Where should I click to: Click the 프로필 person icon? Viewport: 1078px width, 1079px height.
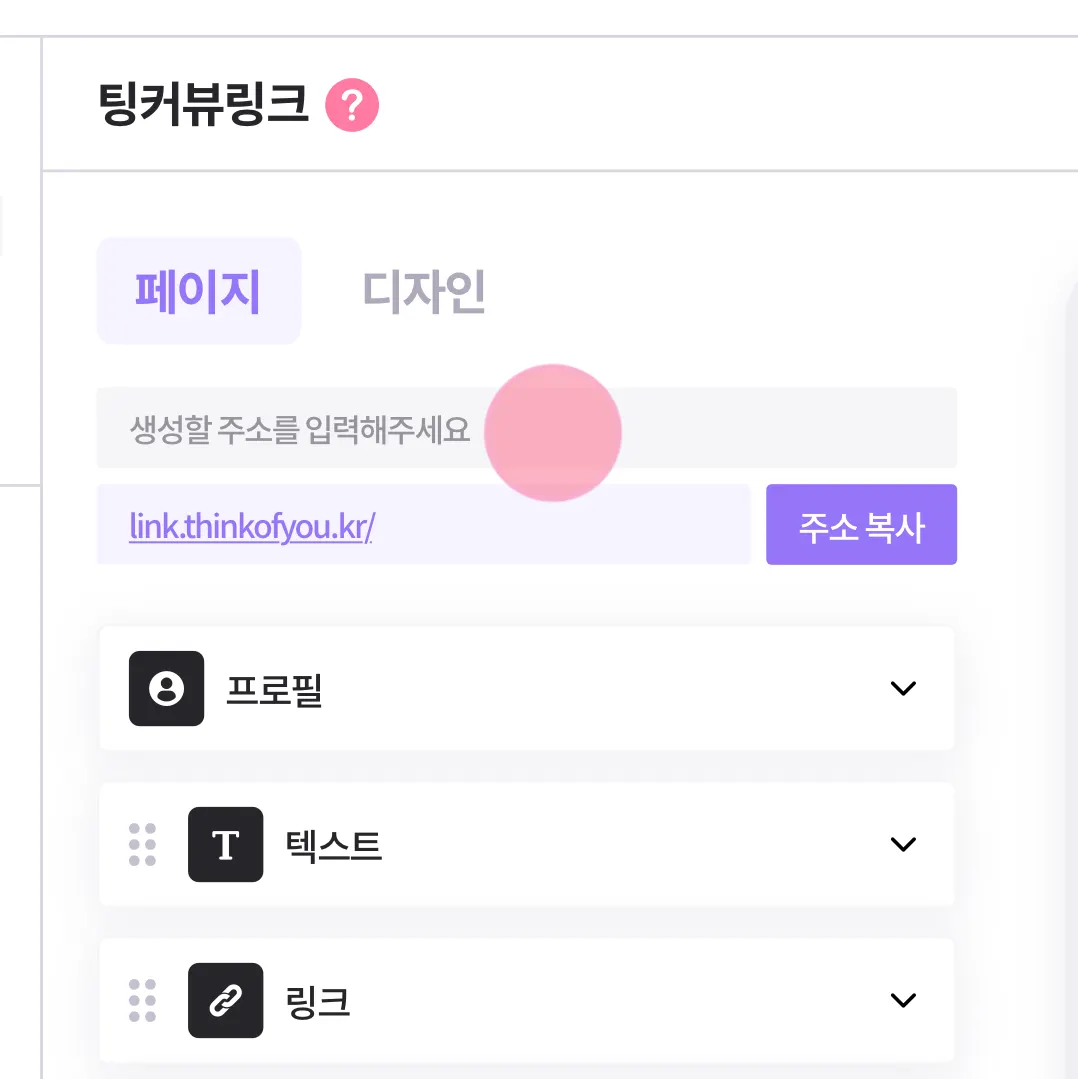(166, 688)
